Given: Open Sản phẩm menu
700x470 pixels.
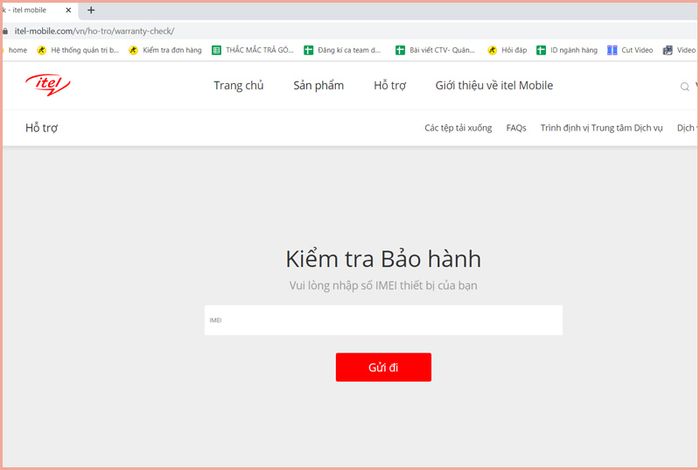Looking at the screenshot, I should pos(318,85).
